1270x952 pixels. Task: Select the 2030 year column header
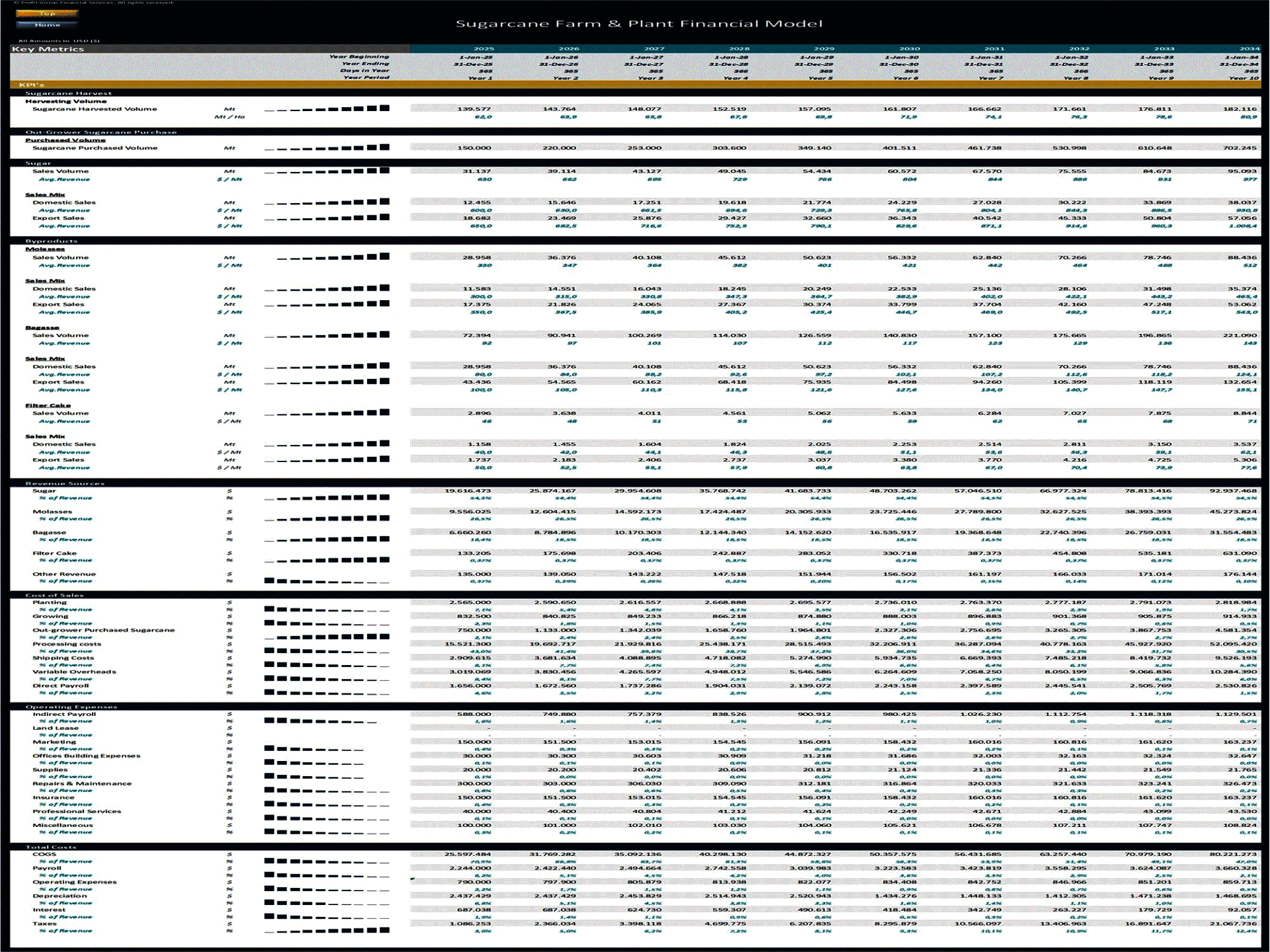910,49
